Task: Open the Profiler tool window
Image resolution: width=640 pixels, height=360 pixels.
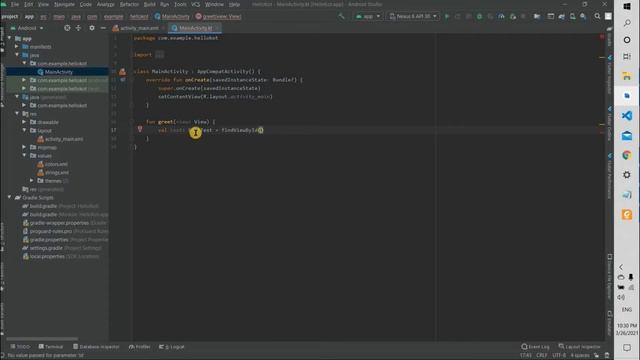Action: [140, 347]
